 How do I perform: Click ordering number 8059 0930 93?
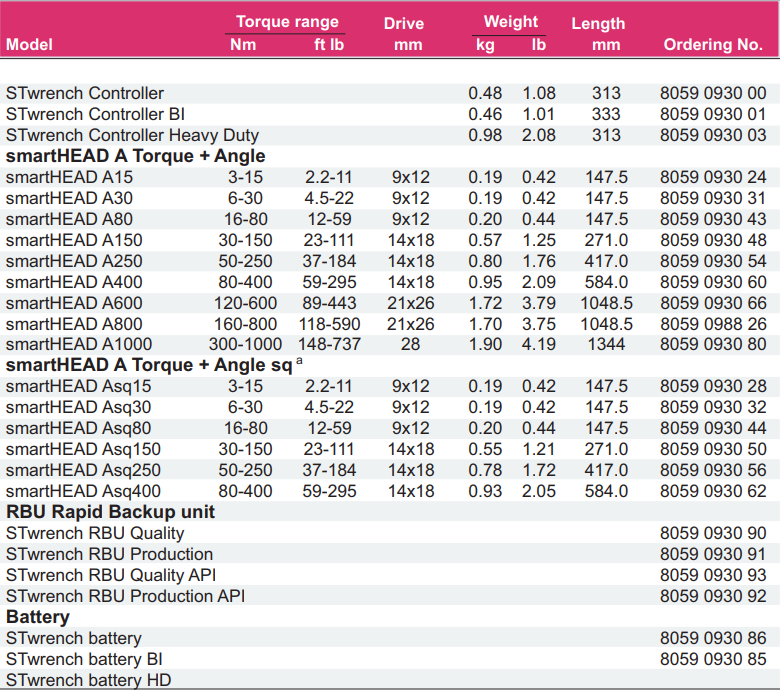click(713, 575)
